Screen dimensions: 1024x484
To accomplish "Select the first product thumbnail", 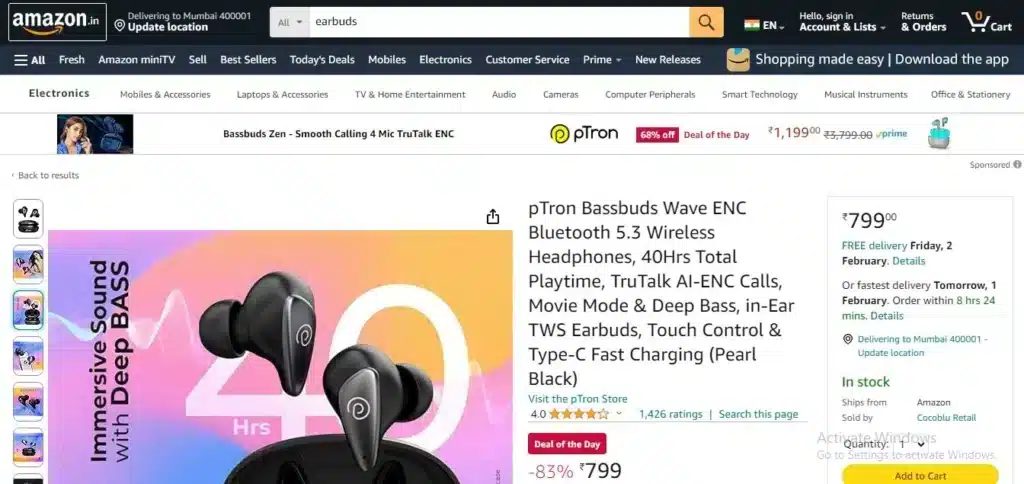I will [x=28, y=219].
